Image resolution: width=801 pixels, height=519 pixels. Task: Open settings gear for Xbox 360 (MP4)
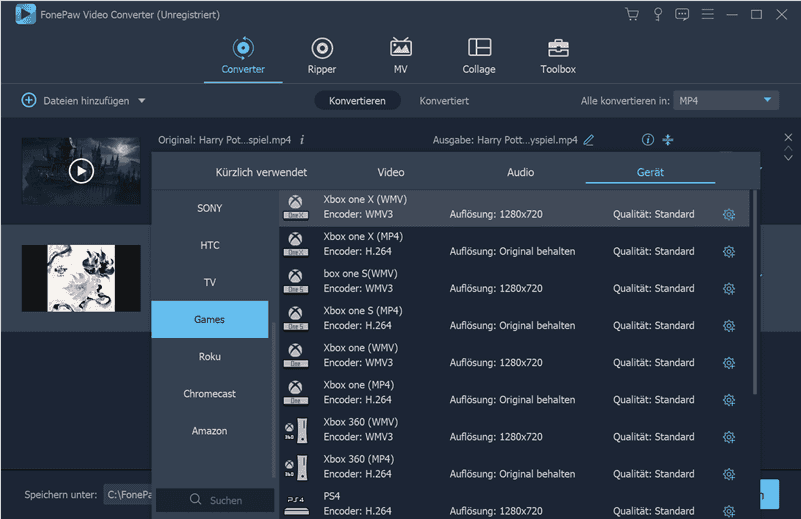pos(728,474)
